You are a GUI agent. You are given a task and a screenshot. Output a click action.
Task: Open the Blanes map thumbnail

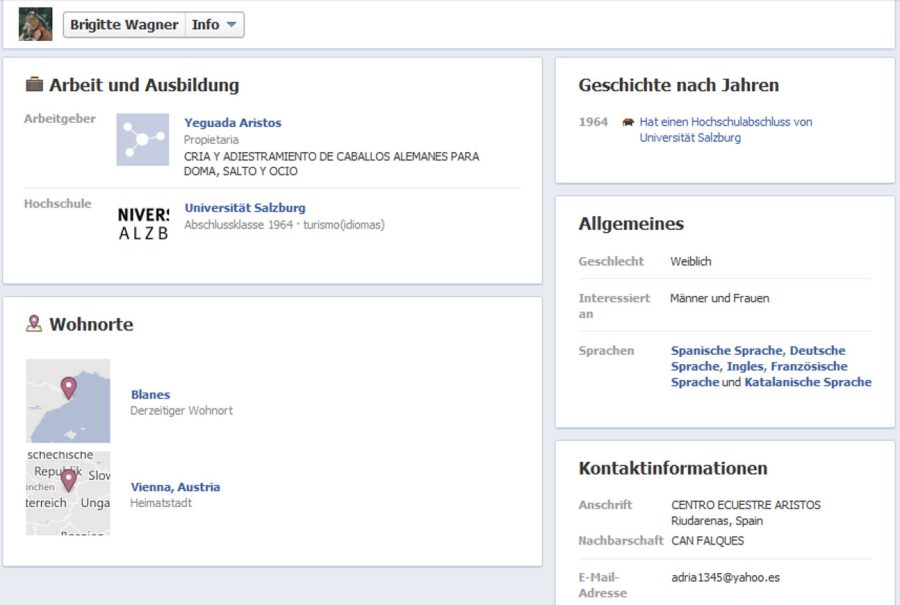pyautogui.click(x=68, y=400)
